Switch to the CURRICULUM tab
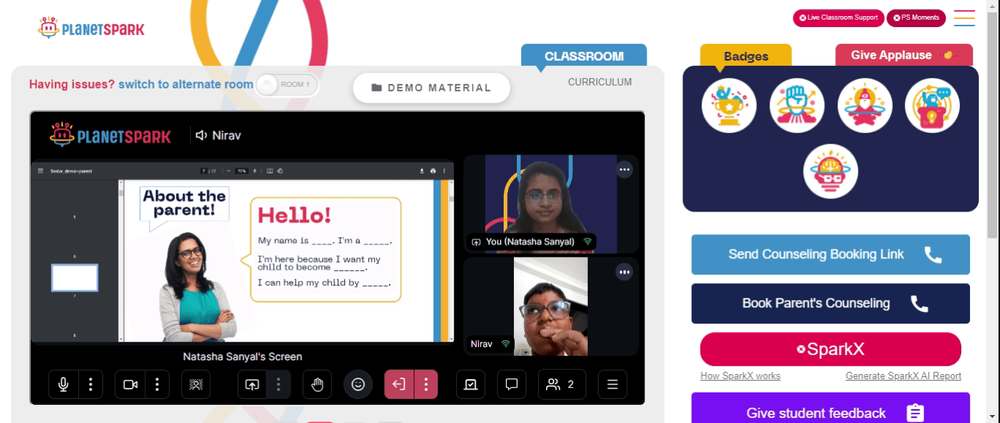The image size is (1000, 423). pyautogui.click(x=600, y=82)
